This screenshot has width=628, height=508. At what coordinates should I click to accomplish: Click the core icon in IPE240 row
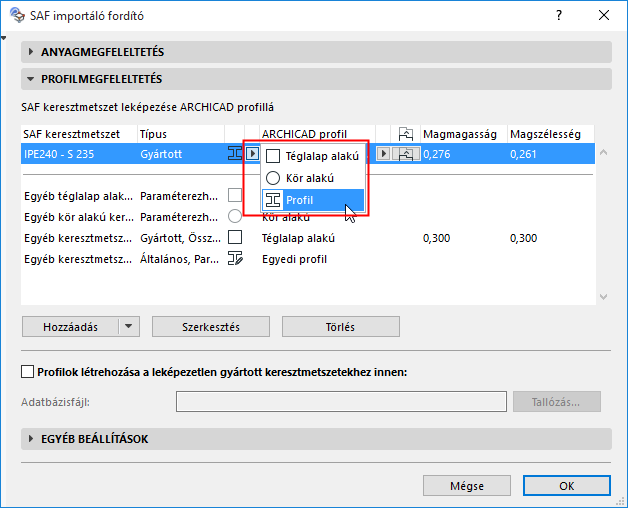pos(406,154)
